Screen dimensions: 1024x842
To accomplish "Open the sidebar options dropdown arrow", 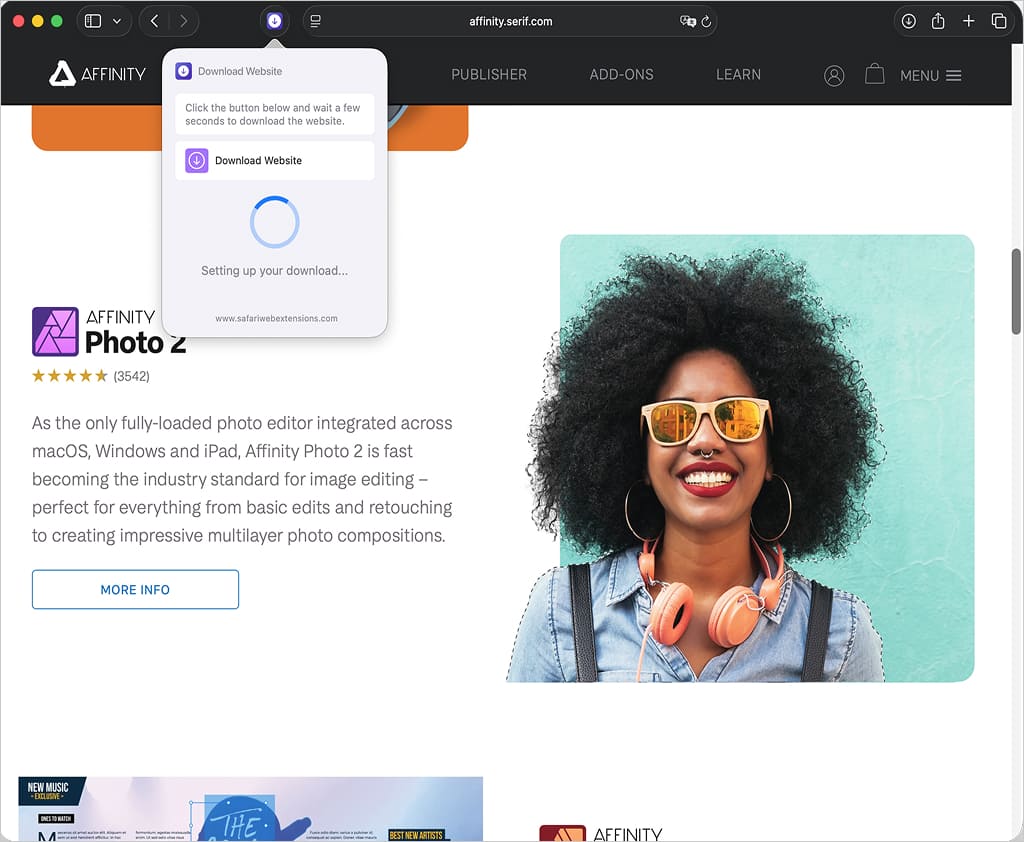I will pyautogui.click(x=118, y=21).
